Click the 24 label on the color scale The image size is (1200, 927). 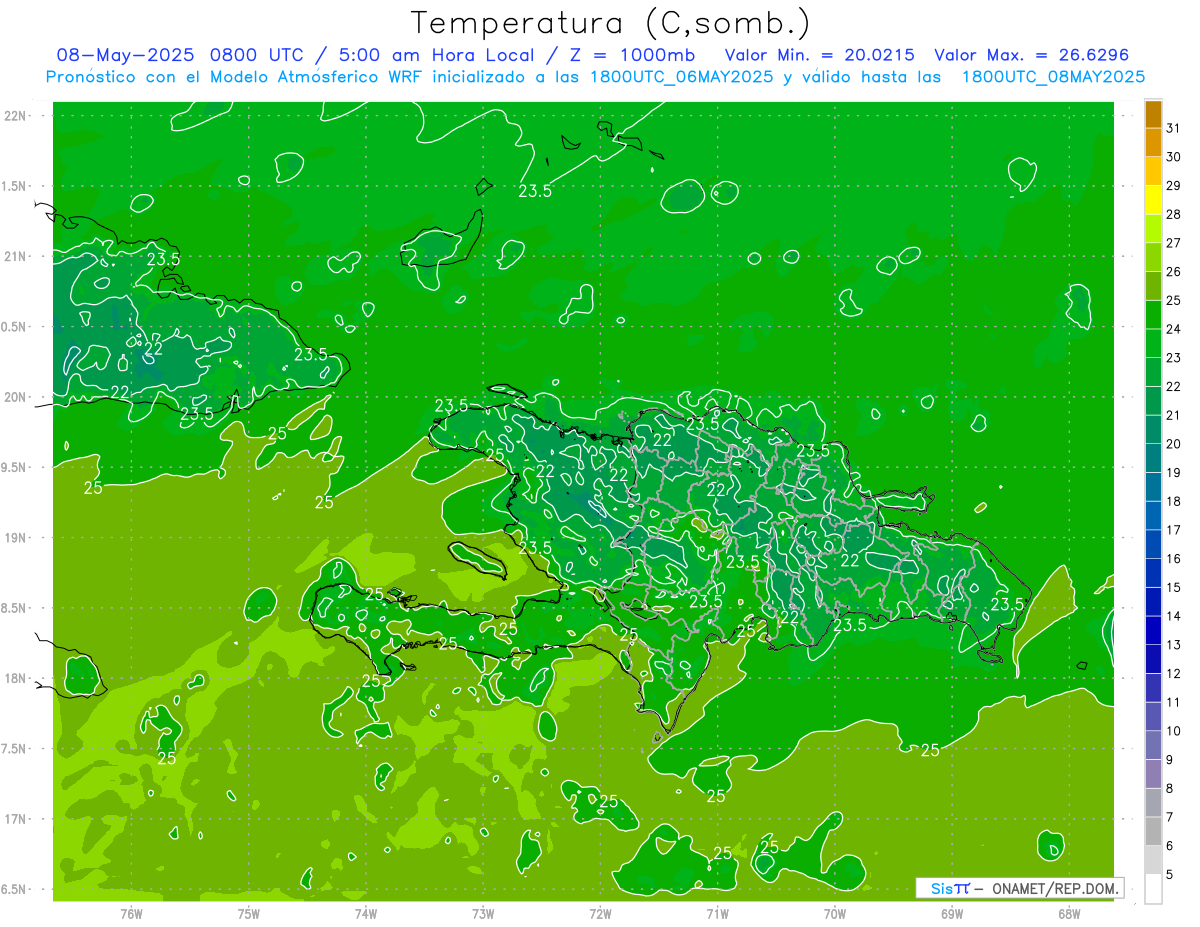pyautogui.click(x=1173, y=329)
